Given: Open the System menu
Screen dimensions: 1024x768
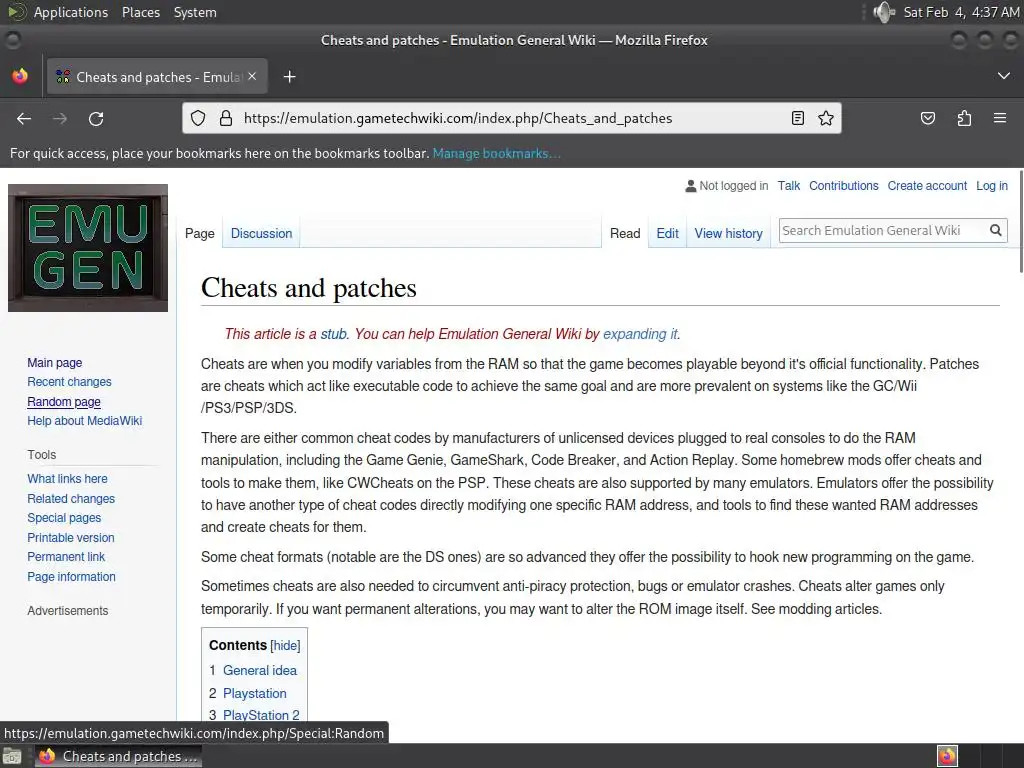Looking at the screenshot, I should click(x=195, y=12).
